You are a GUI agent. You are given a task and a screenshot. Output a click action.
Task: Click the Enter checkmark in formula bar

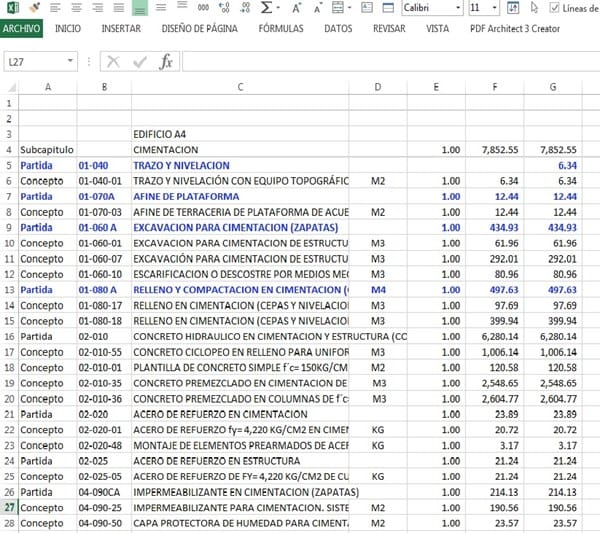tap(140, 62)
